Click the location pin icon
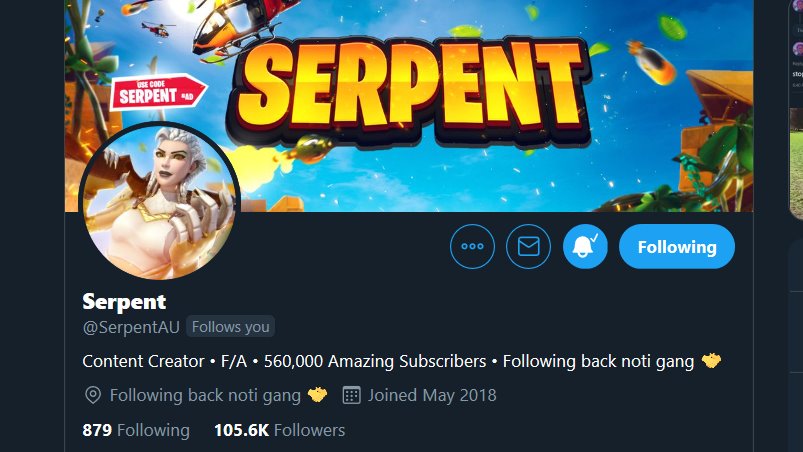803x452 pixels. tap(93, 395)
